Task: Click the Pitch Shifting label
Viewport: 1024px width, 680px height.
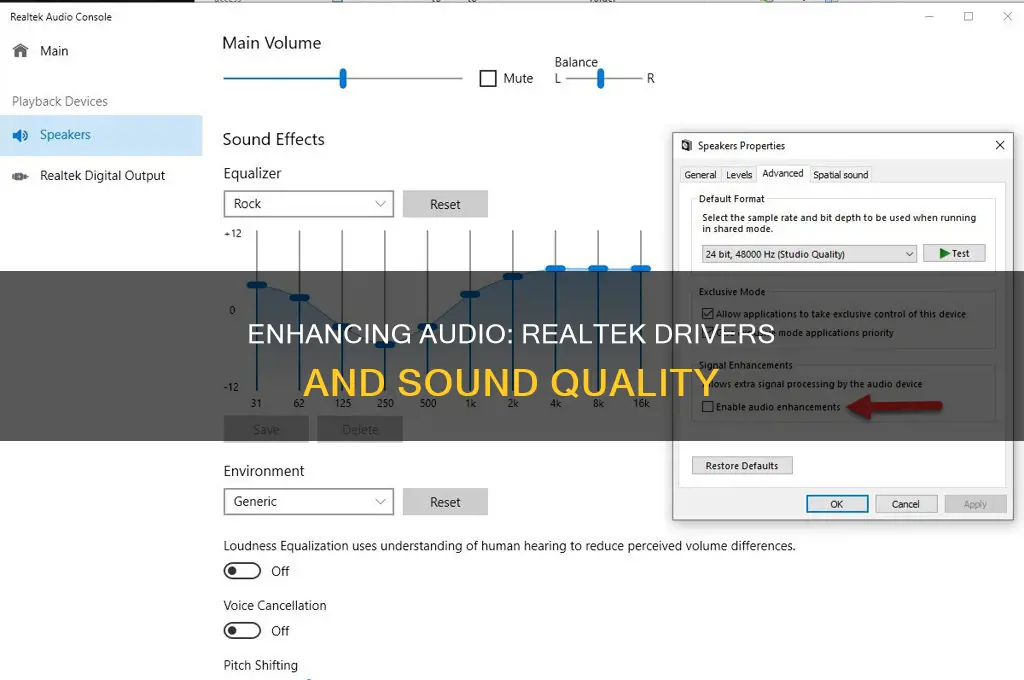Action: pyautogui.click(x=261, y=665)
